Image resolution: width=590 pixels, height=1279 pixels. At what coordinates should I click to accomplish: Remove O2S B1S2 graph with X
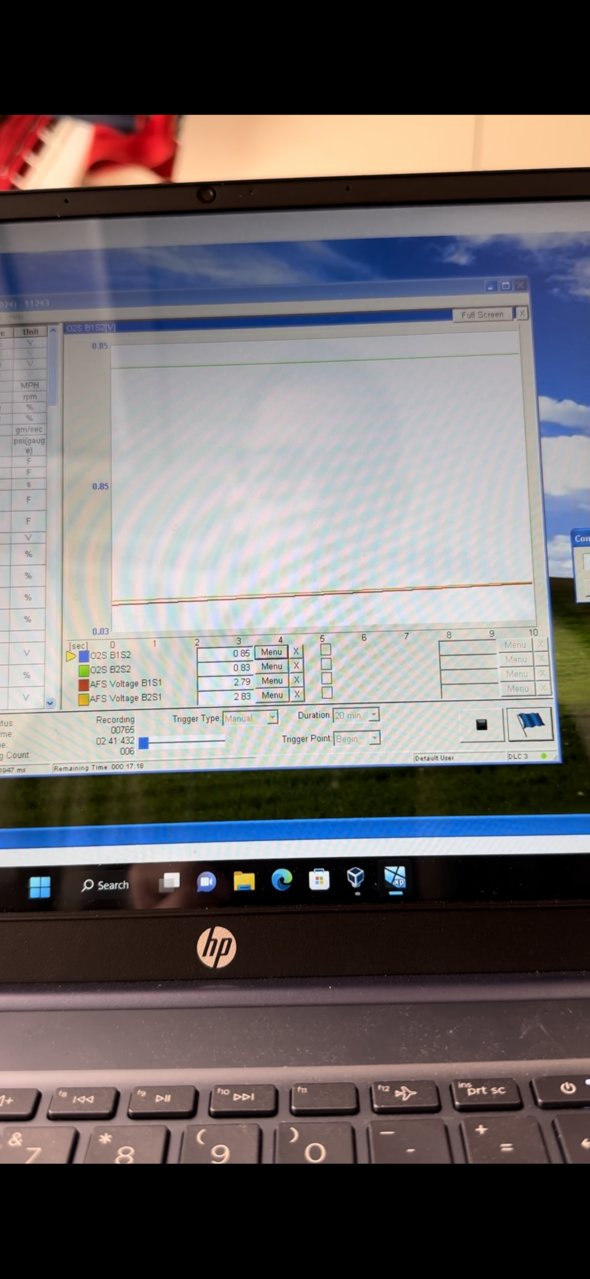[296, 652]
